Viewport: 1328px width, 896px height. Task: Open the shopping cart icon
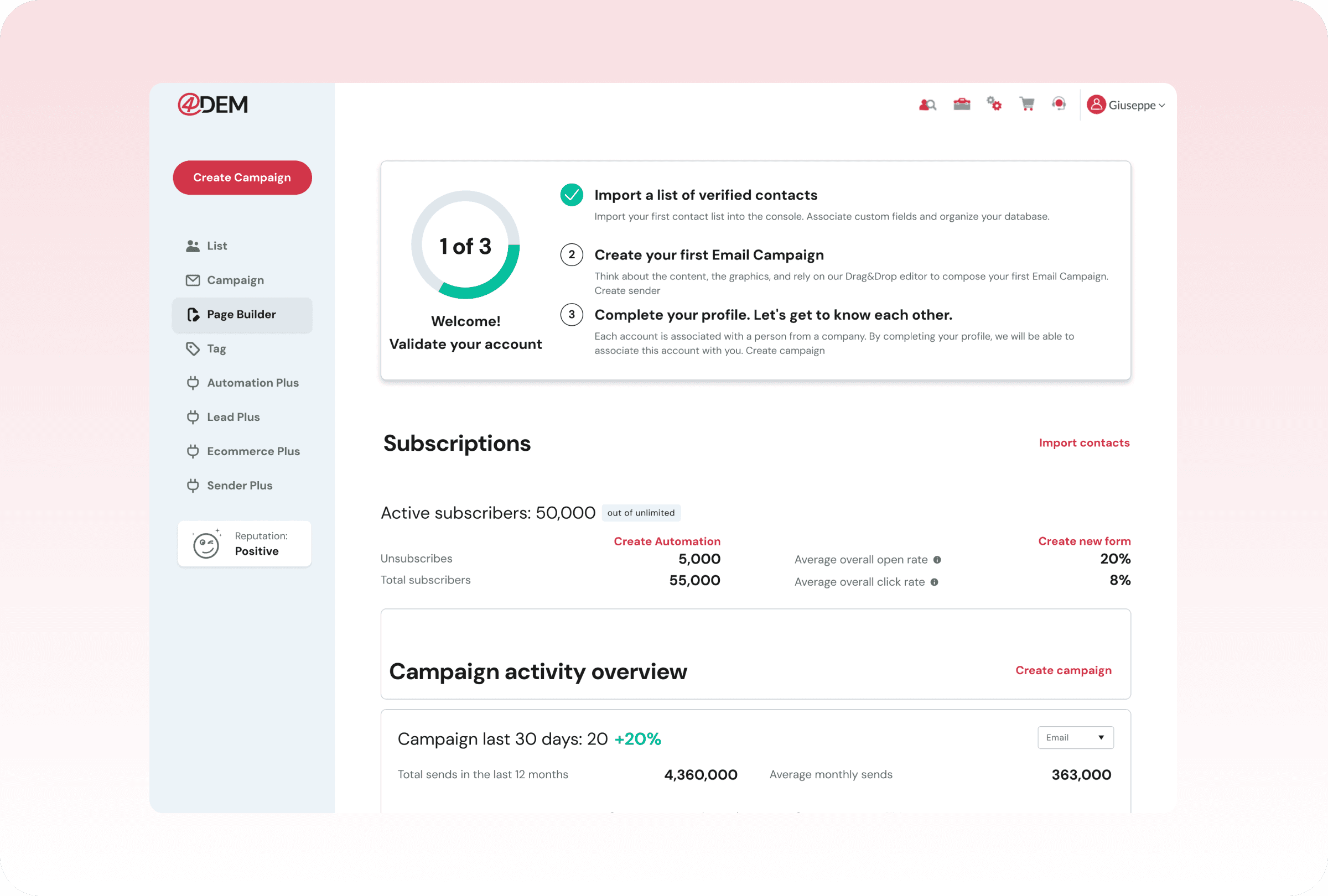pos(1027,104)
